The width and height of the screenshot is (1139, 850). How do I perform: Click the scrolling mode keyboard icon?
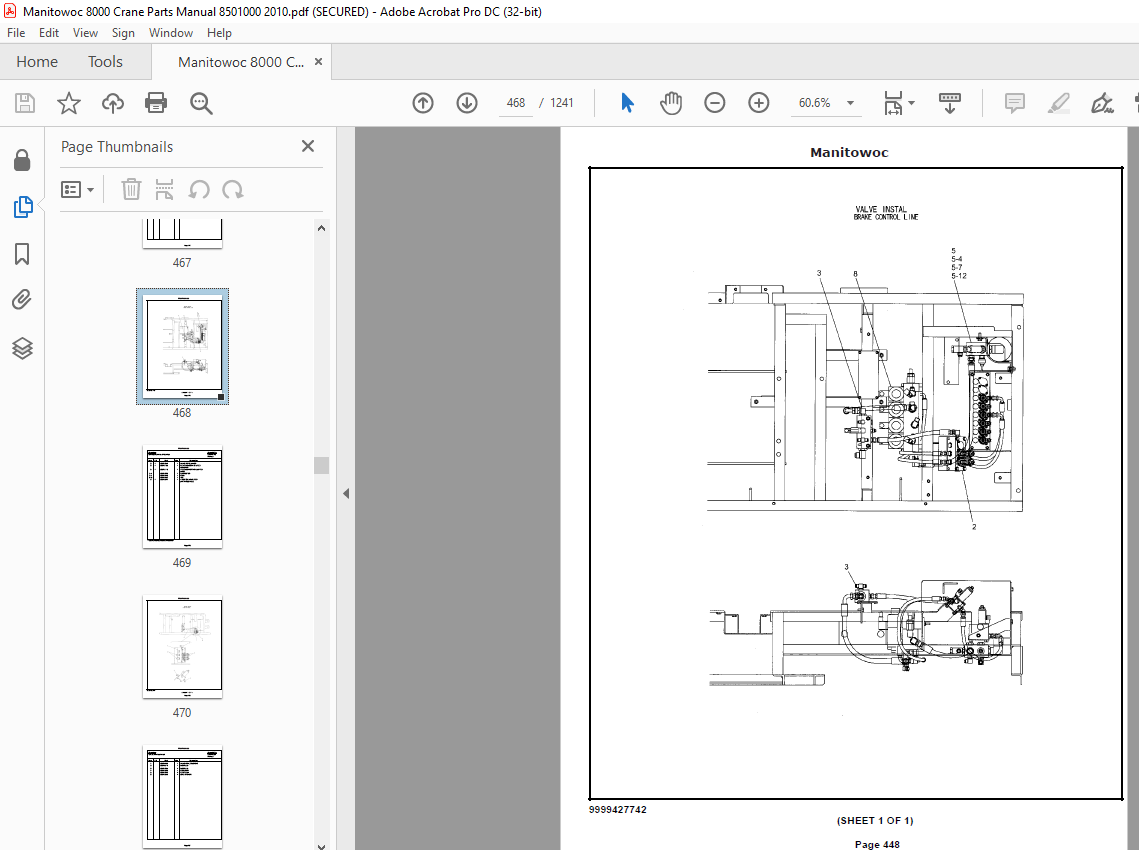[949, 103]
